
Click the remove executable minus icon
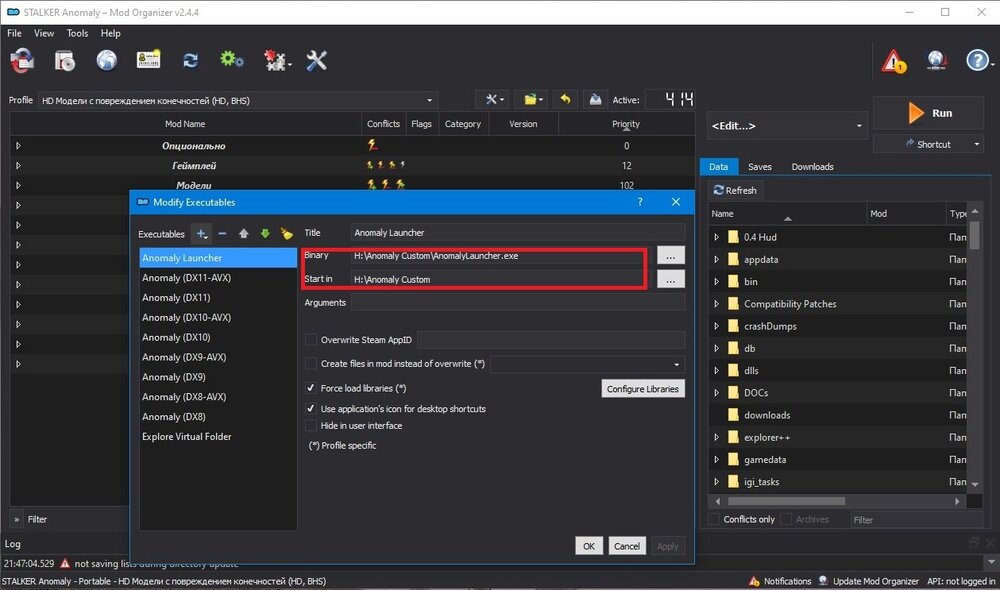(221, 234)
